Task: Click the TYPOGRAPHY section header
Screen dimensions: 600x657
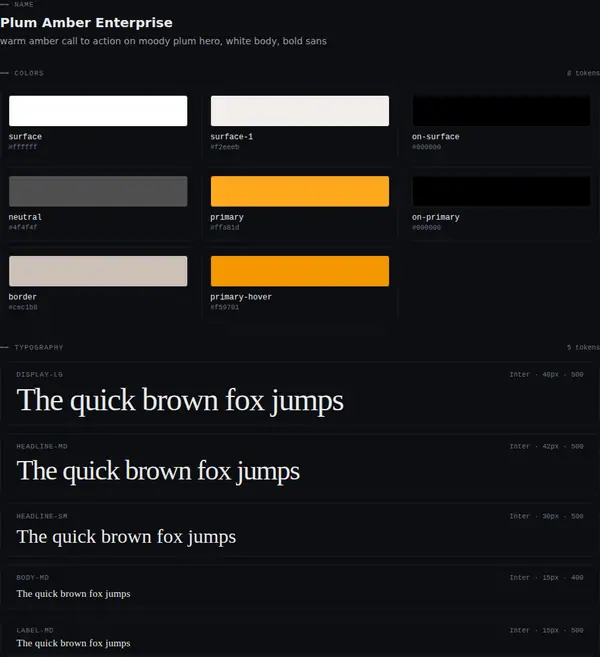Action: pos(39,348)
